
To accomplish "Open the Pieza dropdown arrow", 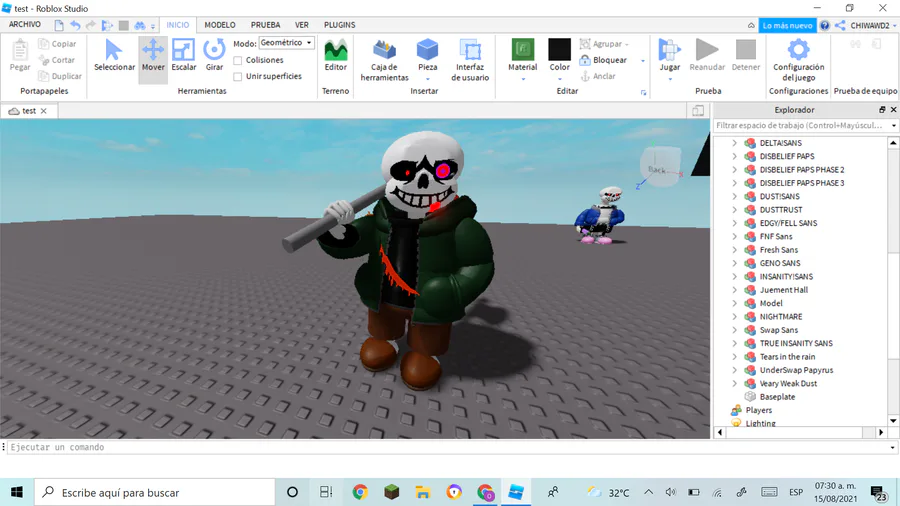I will click(428, 79).
